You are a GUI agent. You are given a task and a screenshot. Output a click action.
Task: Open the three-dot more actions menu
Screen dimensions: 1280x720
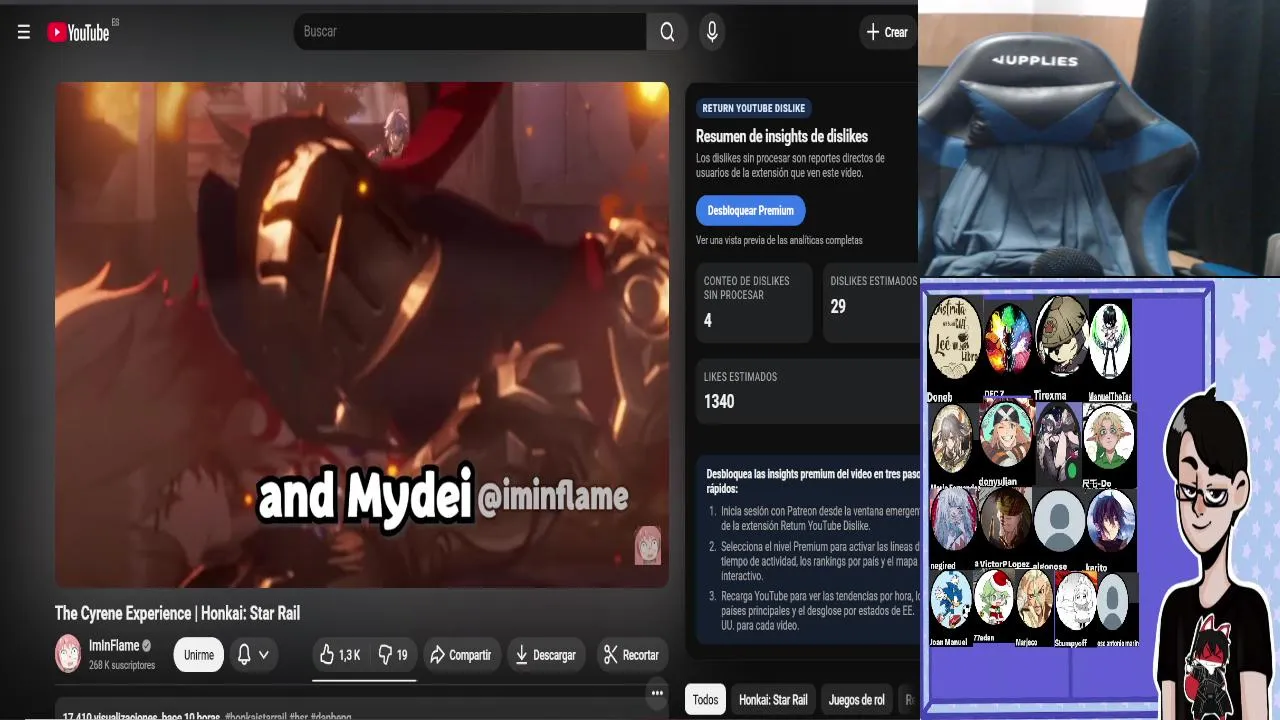tap(657, 693)
